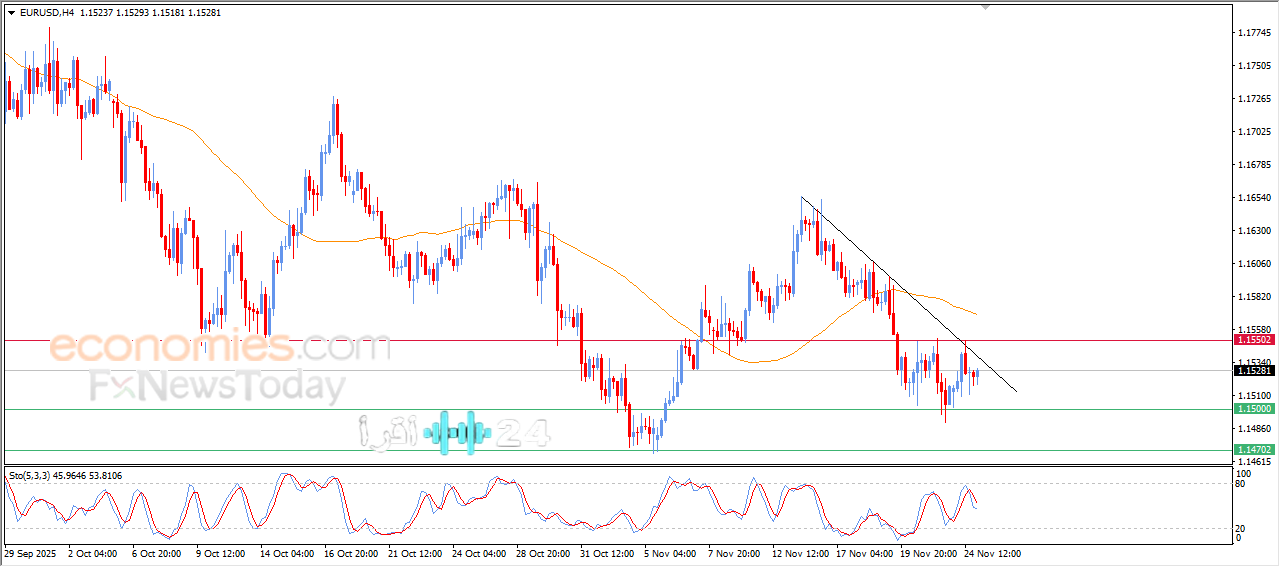Screen dimensions: 1280x567
Task: Select the lowest green horizontal support line
Action: 600,450
